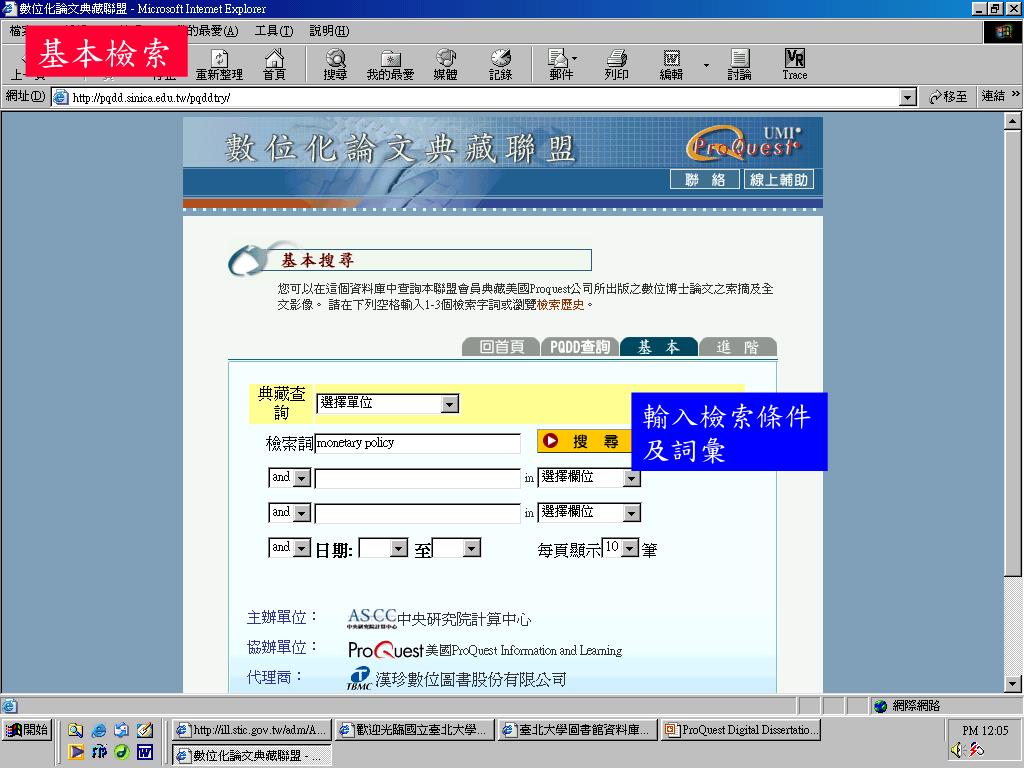
Task: Open the second 'and' boolean operator dropdown
Action: (x=289, y=512)
